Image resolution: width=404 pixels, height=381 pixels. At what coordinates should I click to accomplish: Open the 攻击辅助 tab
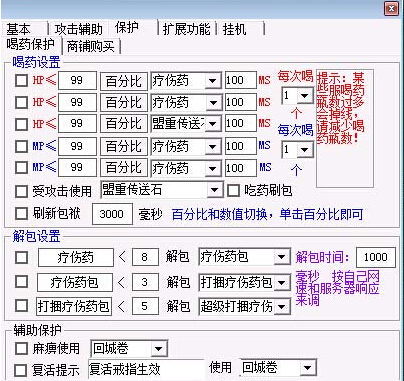click(78, 29)
